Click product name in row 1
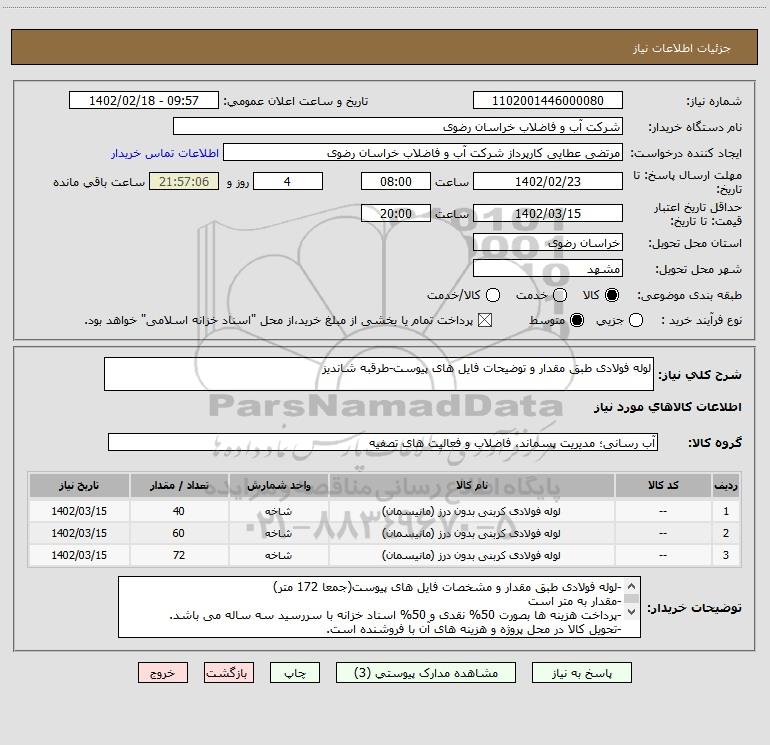 (x=471, y=511)
